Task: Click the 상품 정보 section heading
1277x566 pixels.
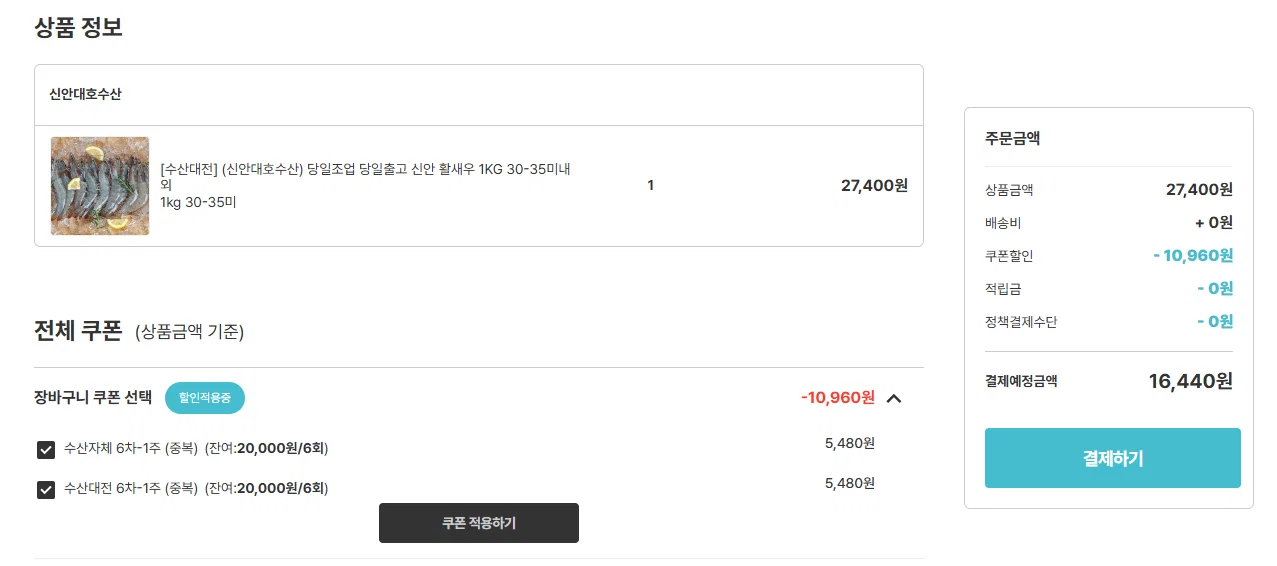Action: pos(78,27)
